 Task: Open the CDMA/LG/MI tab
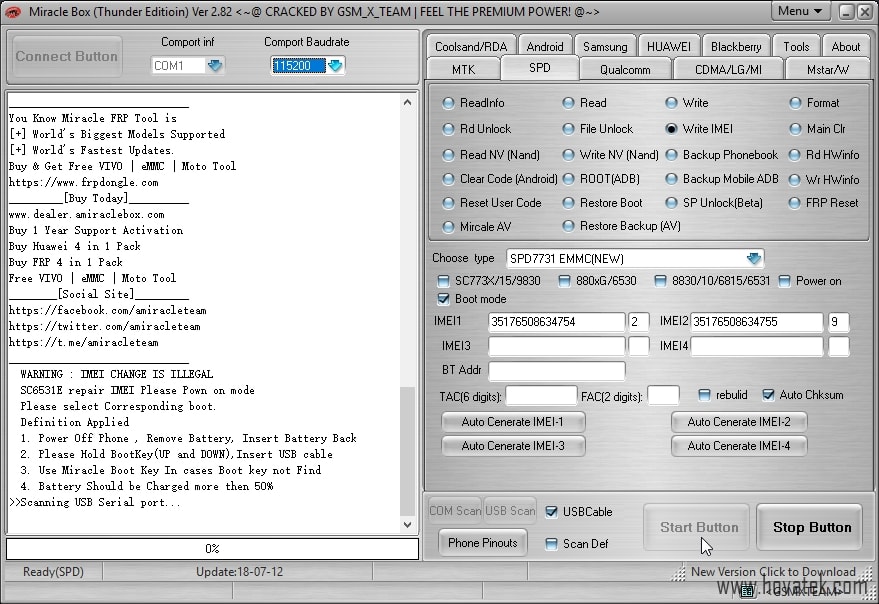[728, 70]
